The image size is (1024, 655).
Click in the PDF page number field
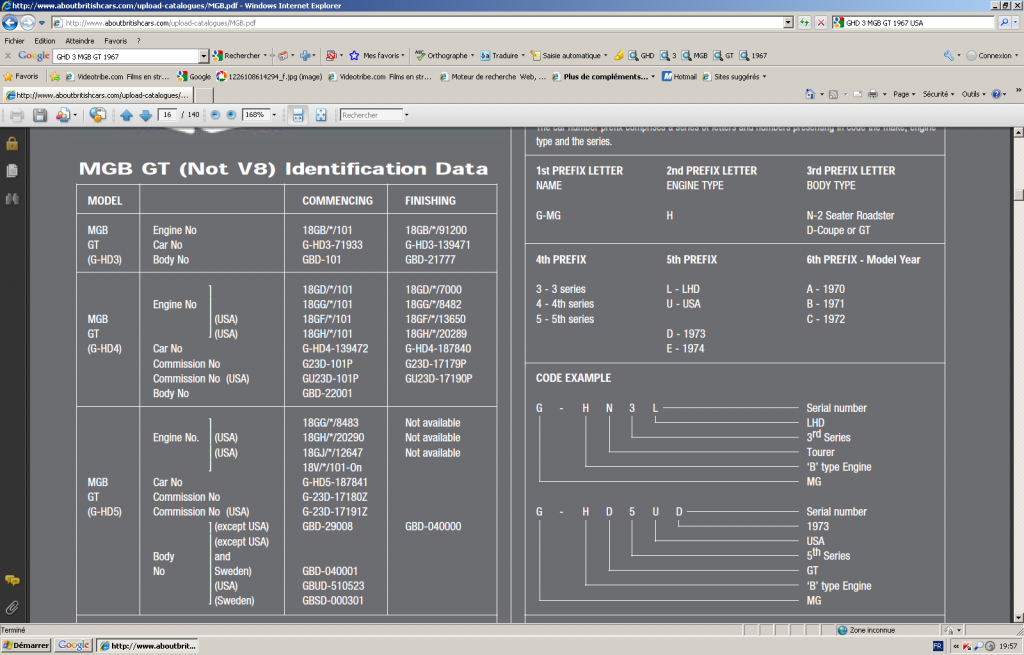click(x=168, y=115)
